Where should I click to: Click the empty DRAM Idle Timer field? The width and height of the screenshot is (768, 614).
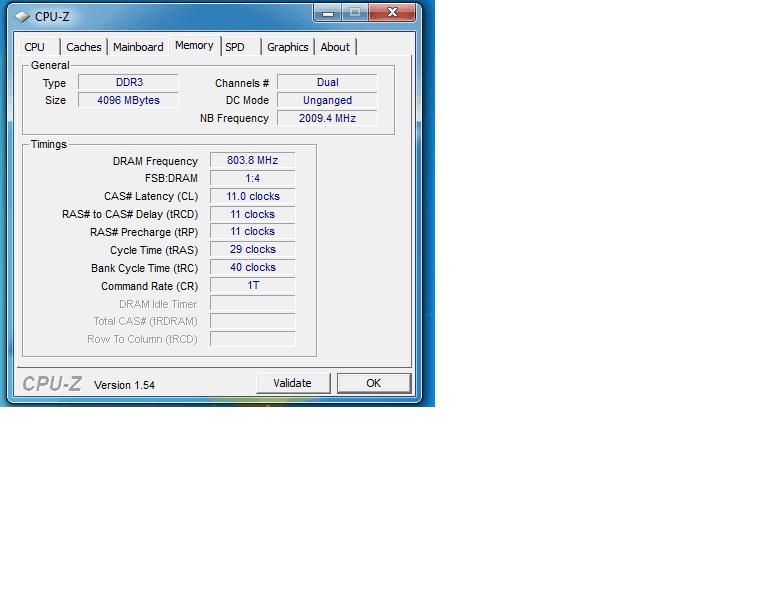253,304
